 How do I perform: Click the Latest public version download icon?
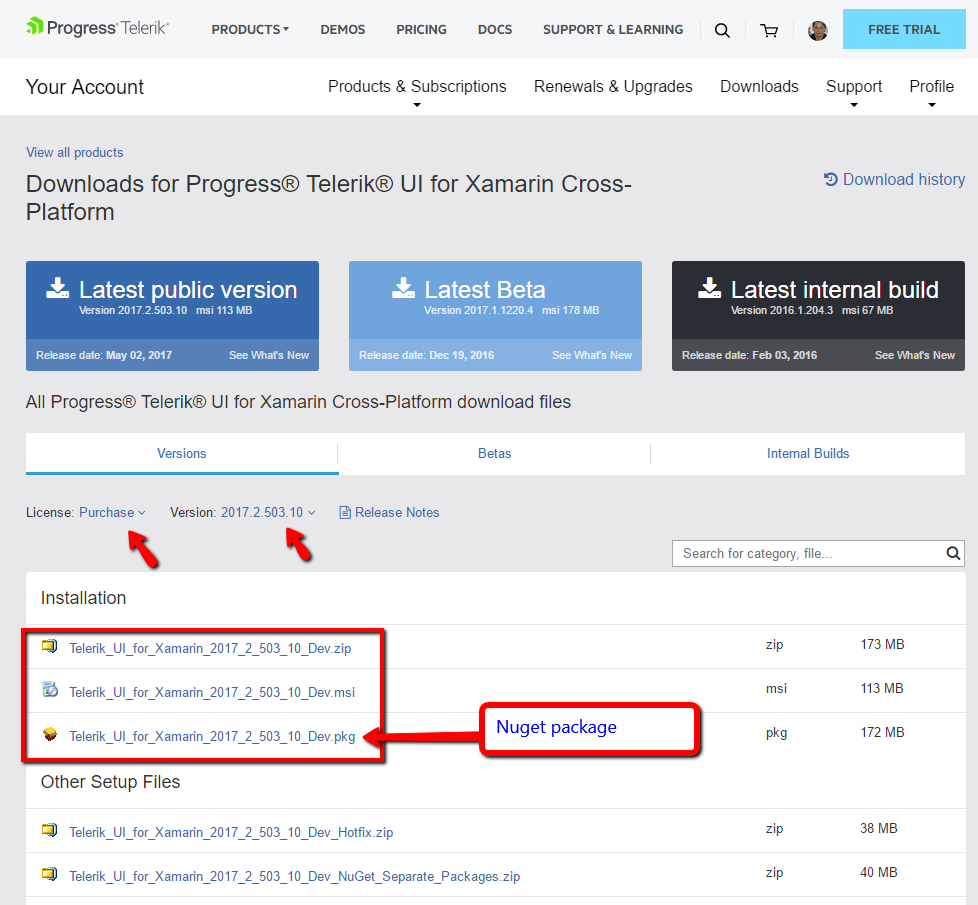[58, 288]
